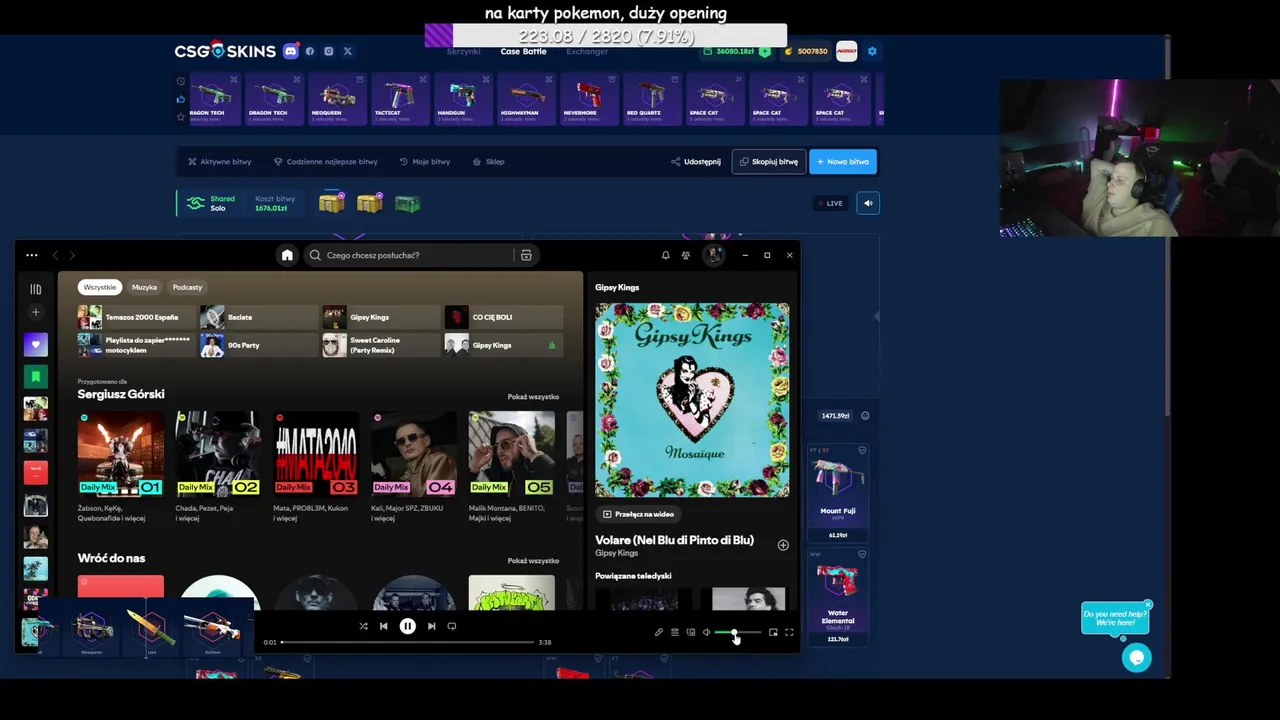Create a playlist via sidebar plus icon

[x=35, y=312]
